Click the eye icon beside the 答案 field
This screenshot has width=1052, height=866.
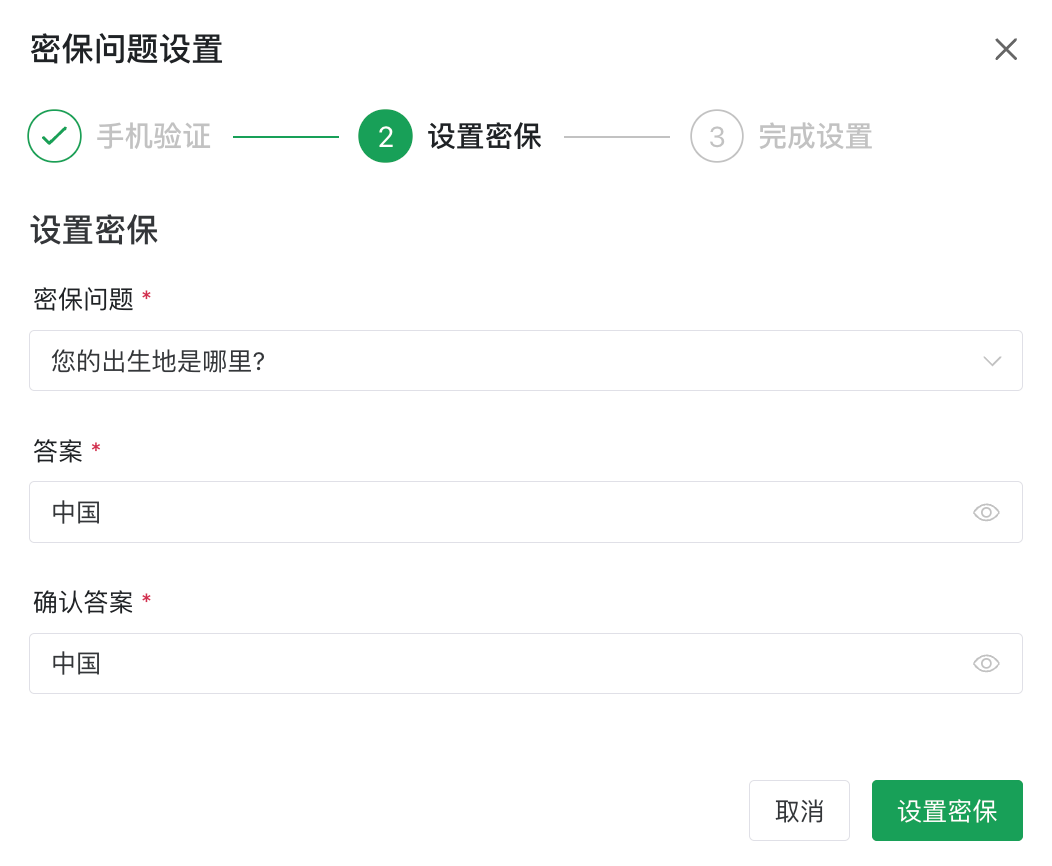(x=986, y=512)
